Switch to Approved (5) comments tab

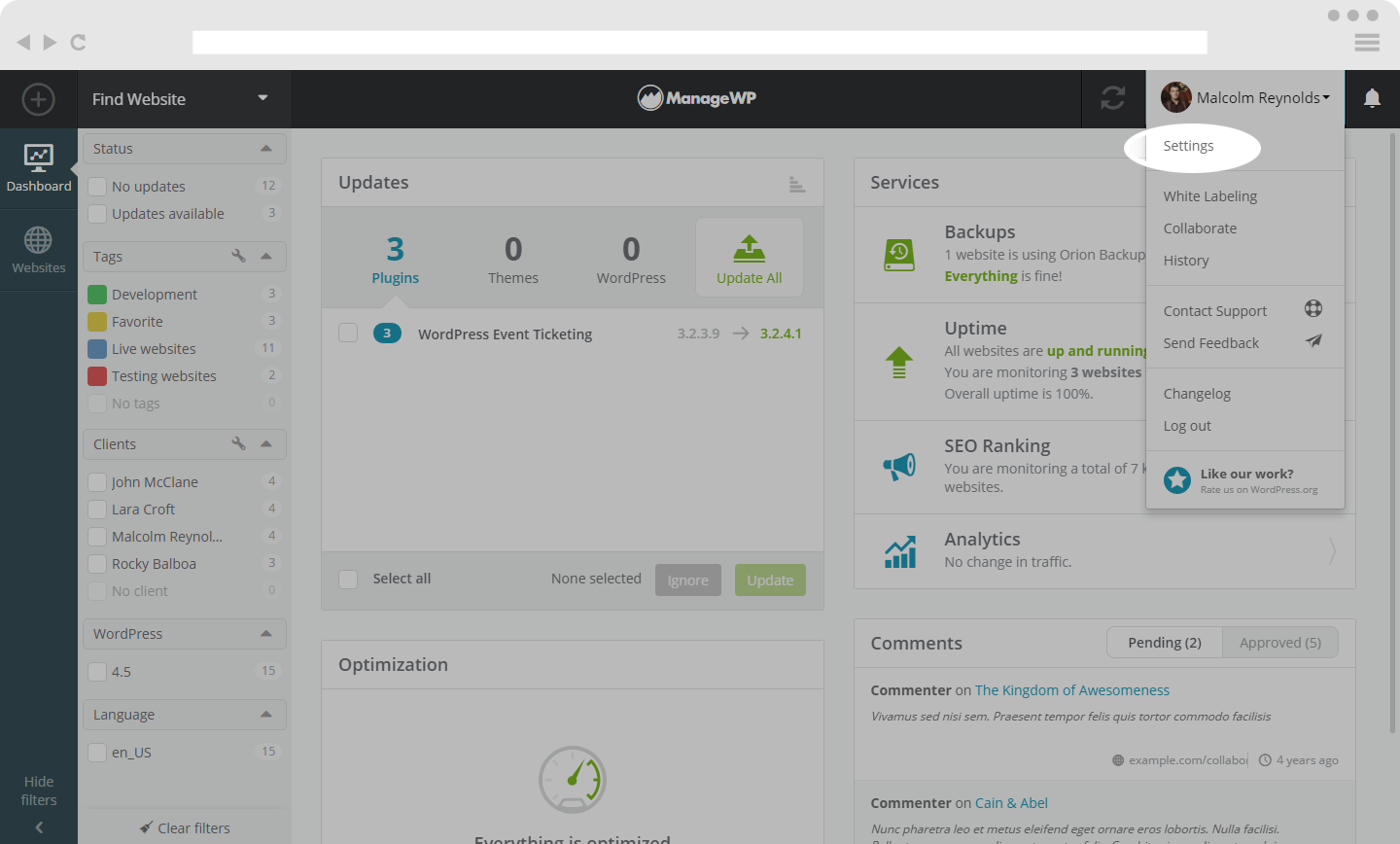coord(1280,643)
